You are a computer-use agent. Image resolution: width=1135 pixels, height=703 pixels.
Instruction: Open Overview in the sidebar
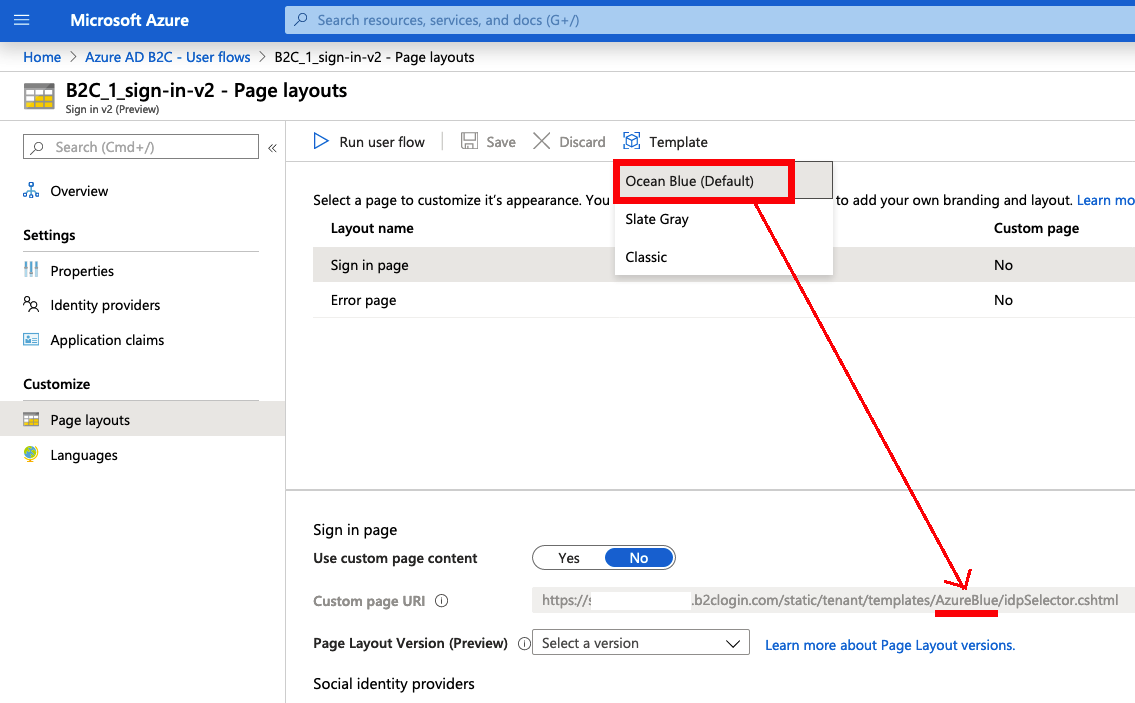pos(79,191)
